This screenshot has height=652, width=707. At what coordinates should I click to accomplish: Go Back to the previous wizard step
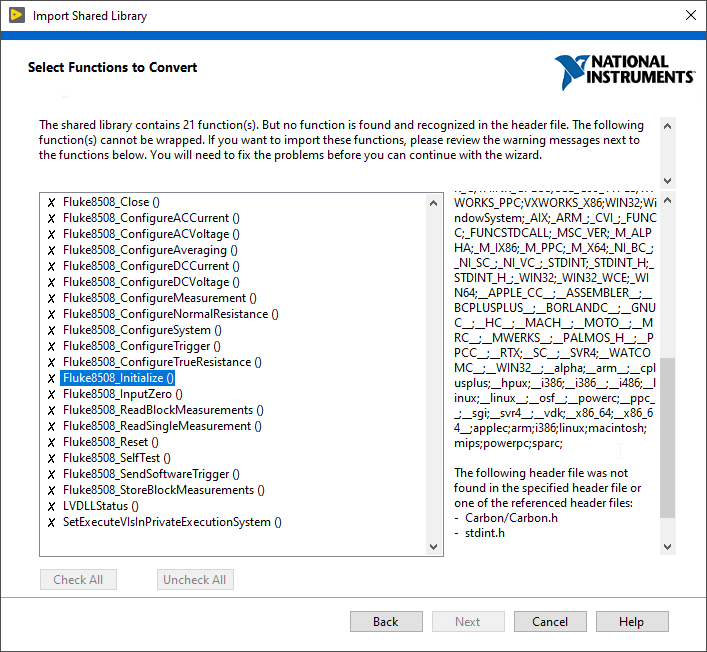click(386, 622)
